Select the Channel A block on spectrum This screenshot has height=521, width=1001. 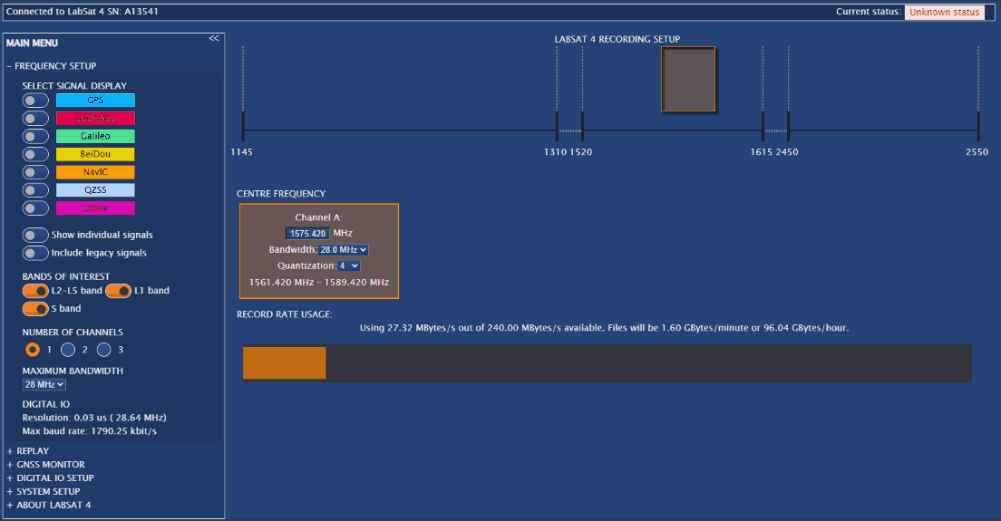click(x=688, y=79)
